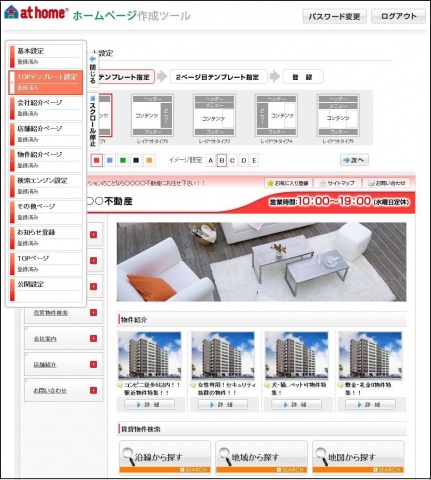Click 地域から探す search button
Viewport: 431px width, 480px height.
pyautogui.click(x=261, y=457)
